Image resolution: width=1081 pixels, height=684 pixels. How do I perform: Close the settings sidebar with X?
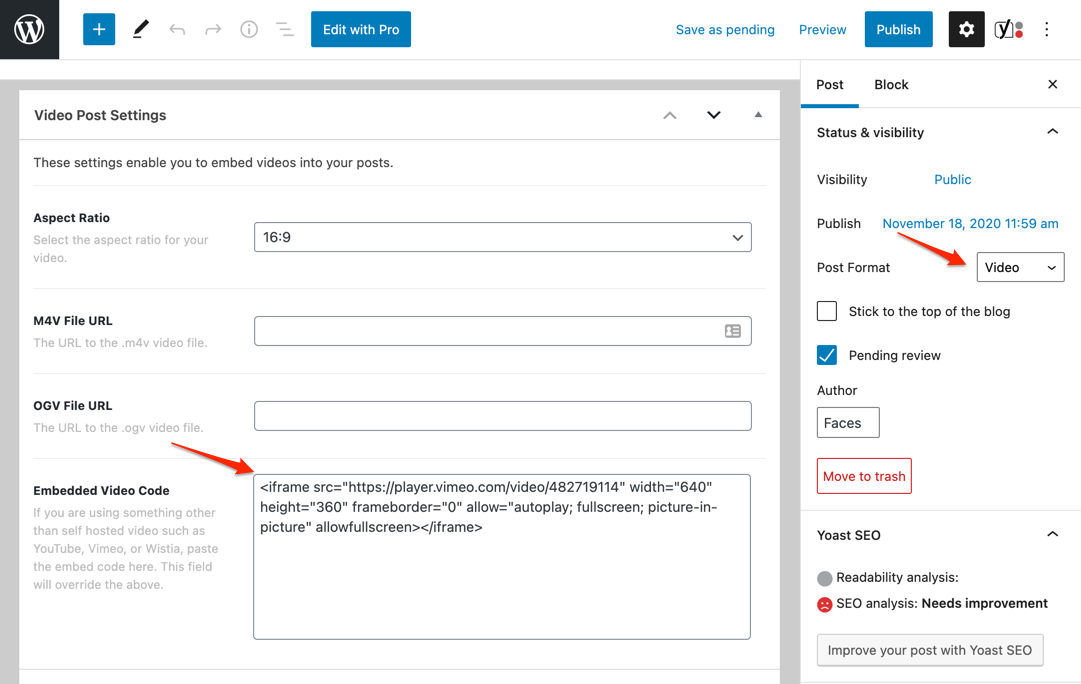(x=1052, y=84)
